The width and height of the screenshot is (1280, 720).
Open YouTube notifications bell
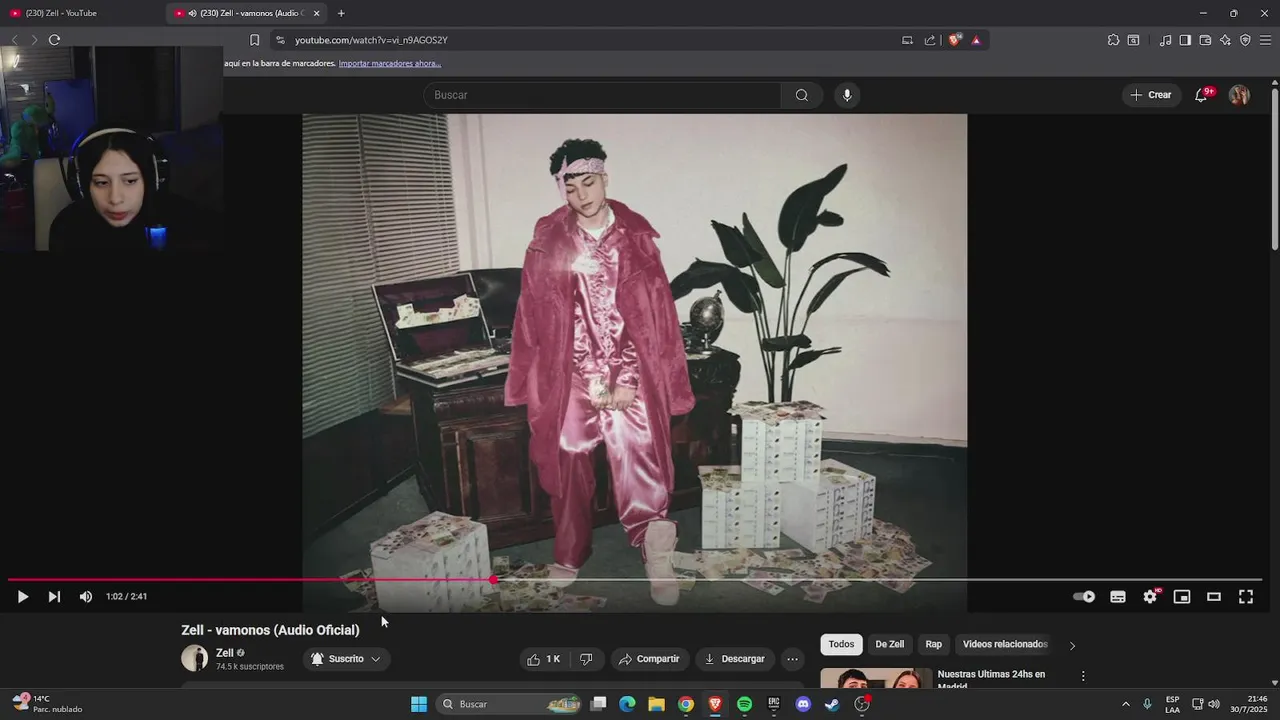coord(1202,95)
